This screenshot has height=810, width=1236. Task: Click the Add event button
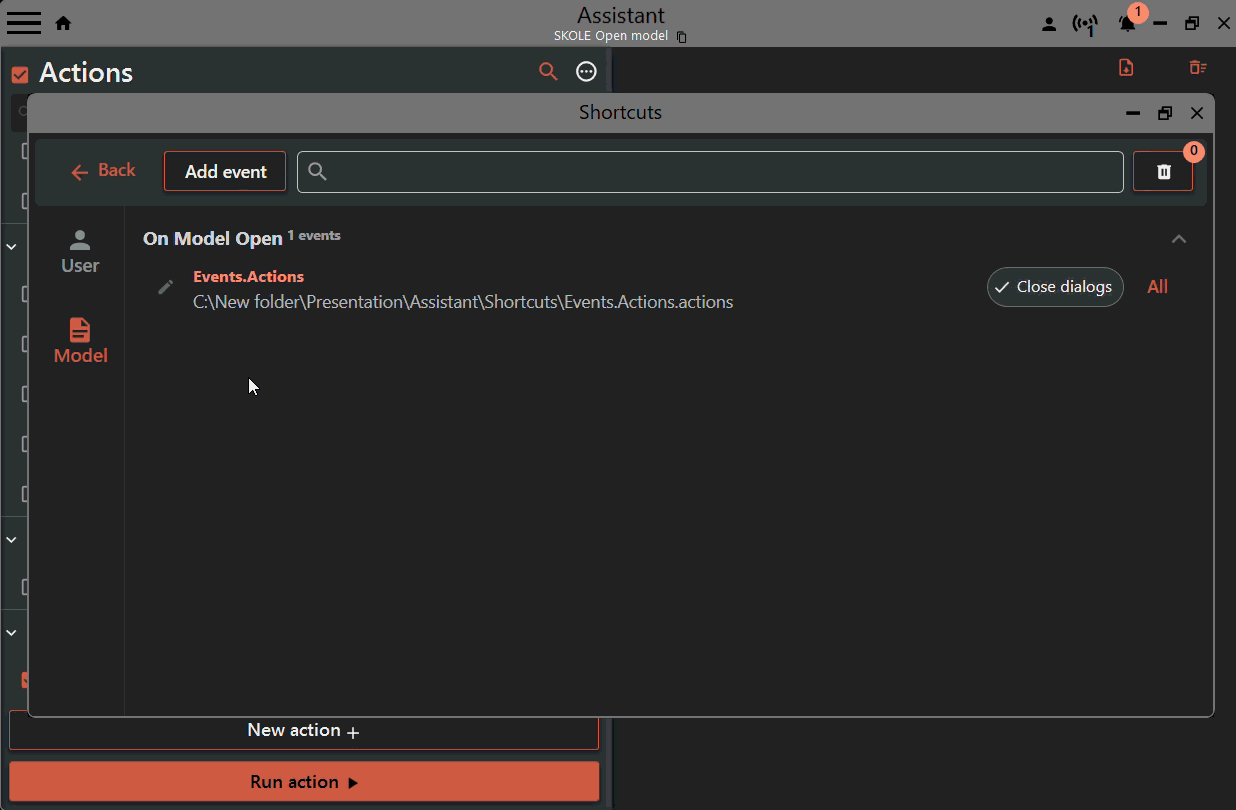coord(225,172)
